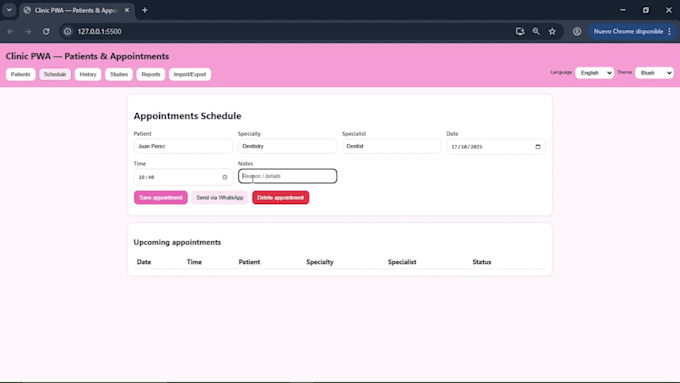680x383 pixels.
Task: Open the tab search chevron
Action: tap(9, 10)
